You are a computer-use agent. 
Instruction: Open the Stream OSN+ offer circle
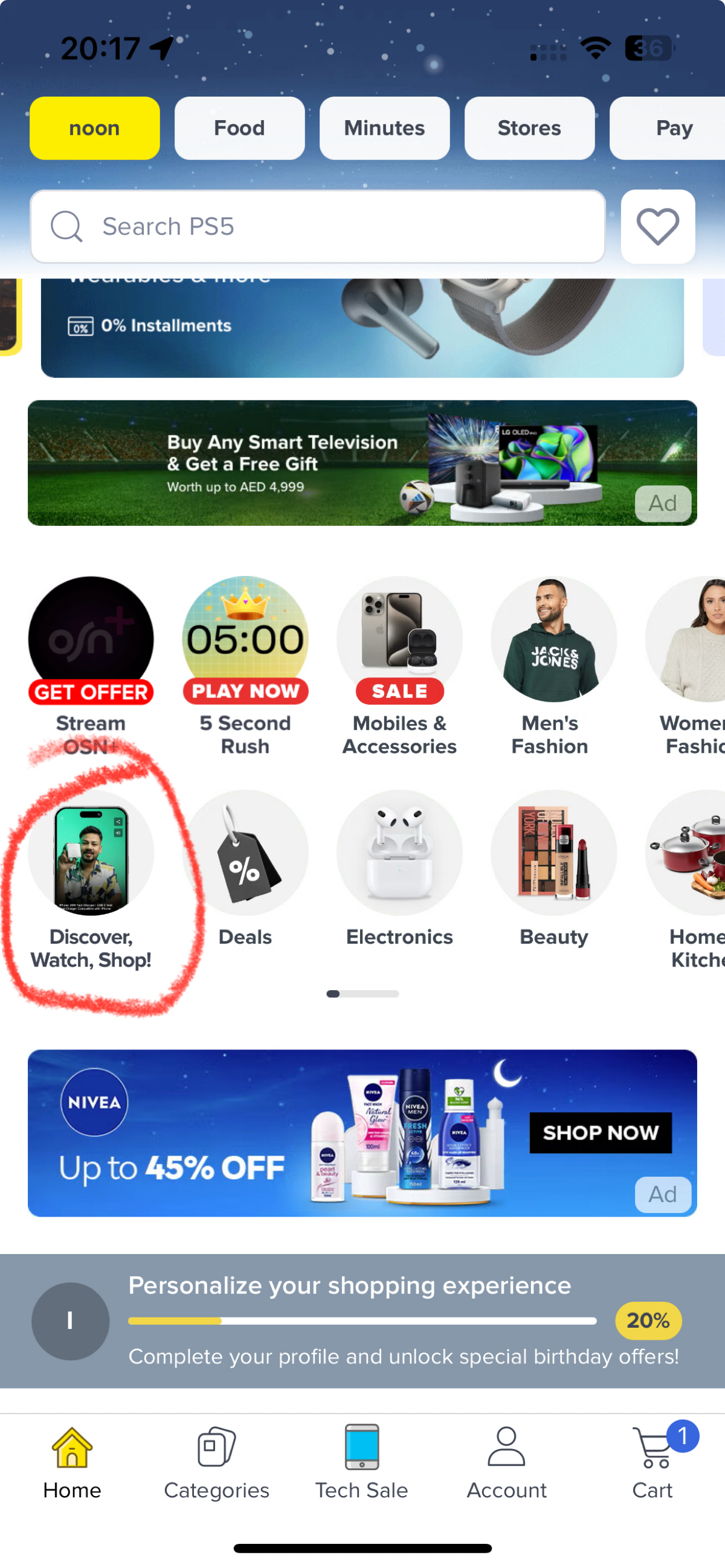click(91, 641)
